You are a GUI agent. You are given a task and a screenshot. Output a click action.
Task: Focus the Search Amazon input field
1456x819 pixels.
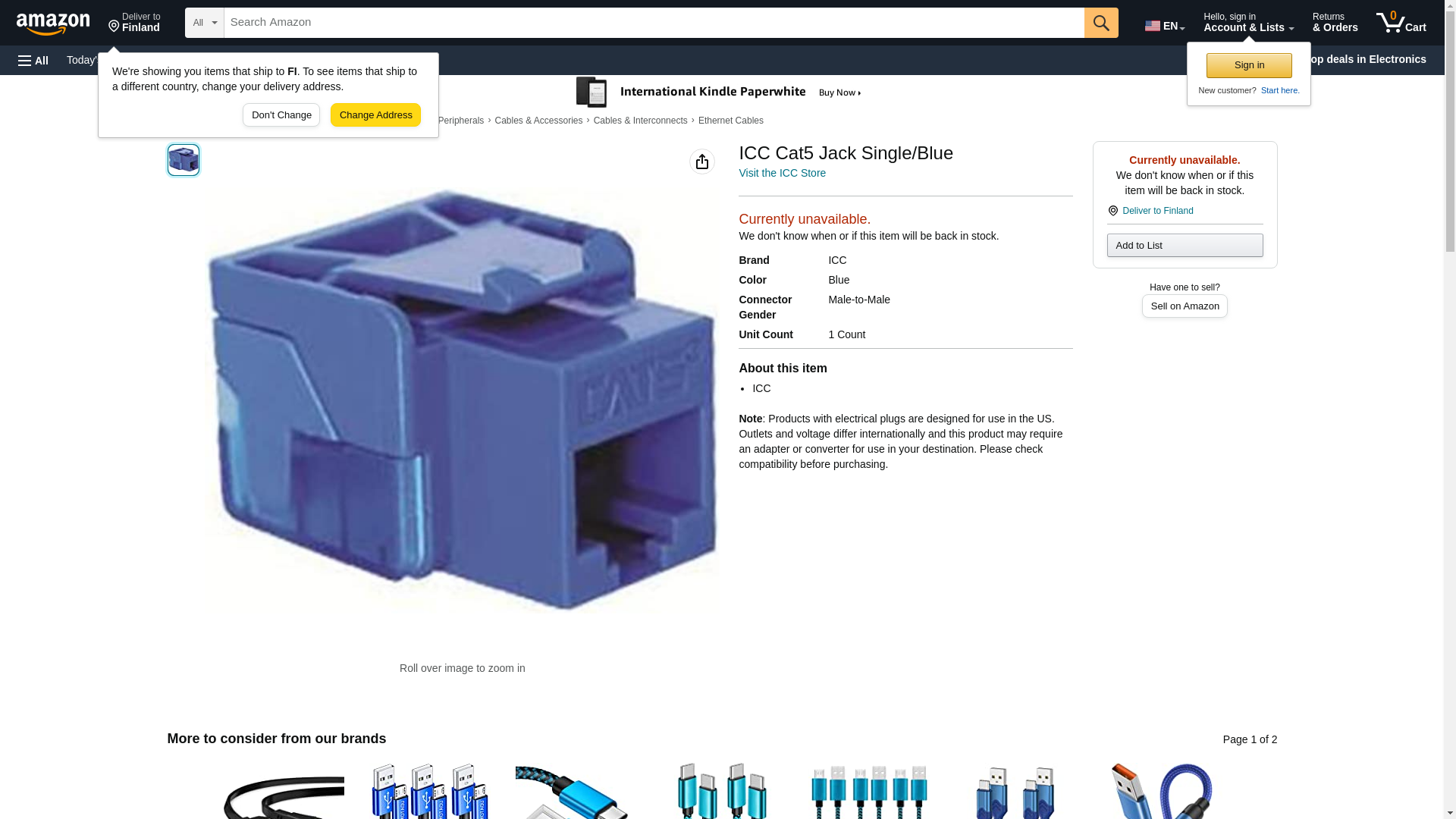[x=654, y=23]
